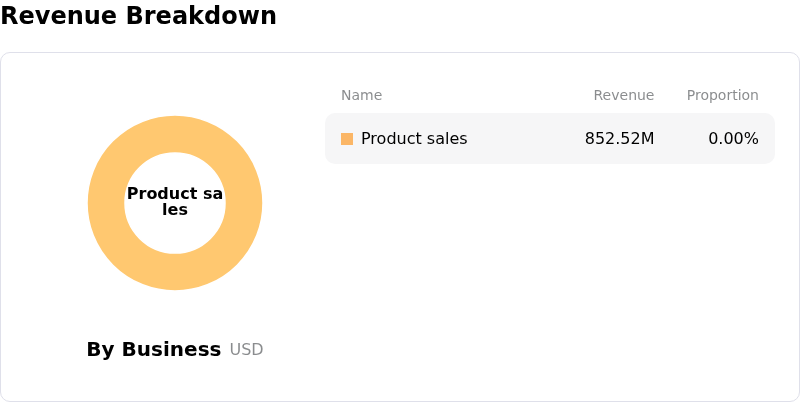Click the 0.00% proportion value

[x=733, y=139]
